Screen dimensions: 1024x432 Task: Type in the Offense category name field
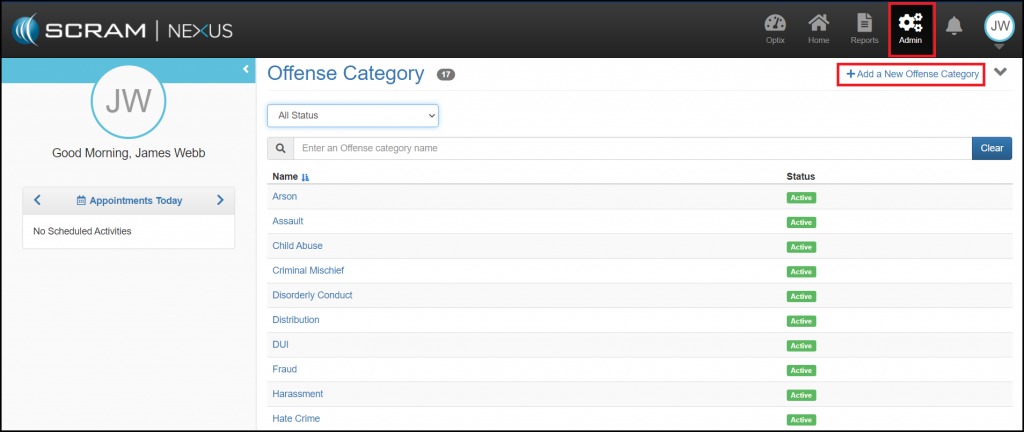631,148
